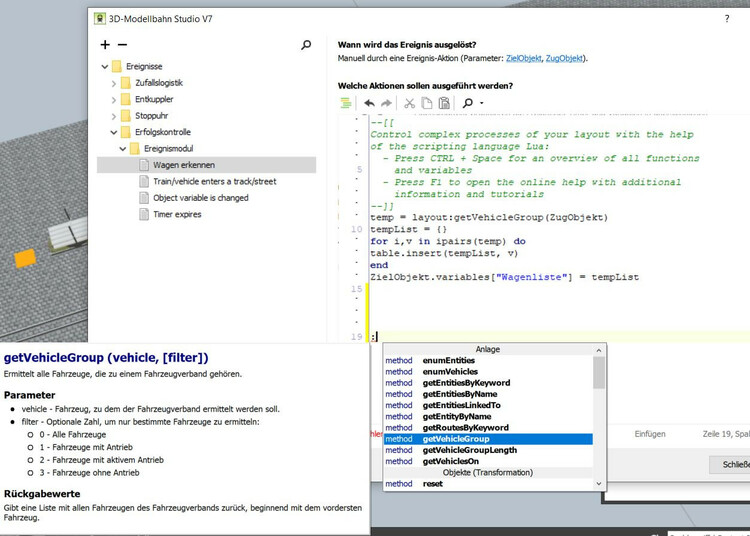Select the Stoppuhr folder label
The height and width of the screenshot is (536, 750).
[x=152, y=116]
